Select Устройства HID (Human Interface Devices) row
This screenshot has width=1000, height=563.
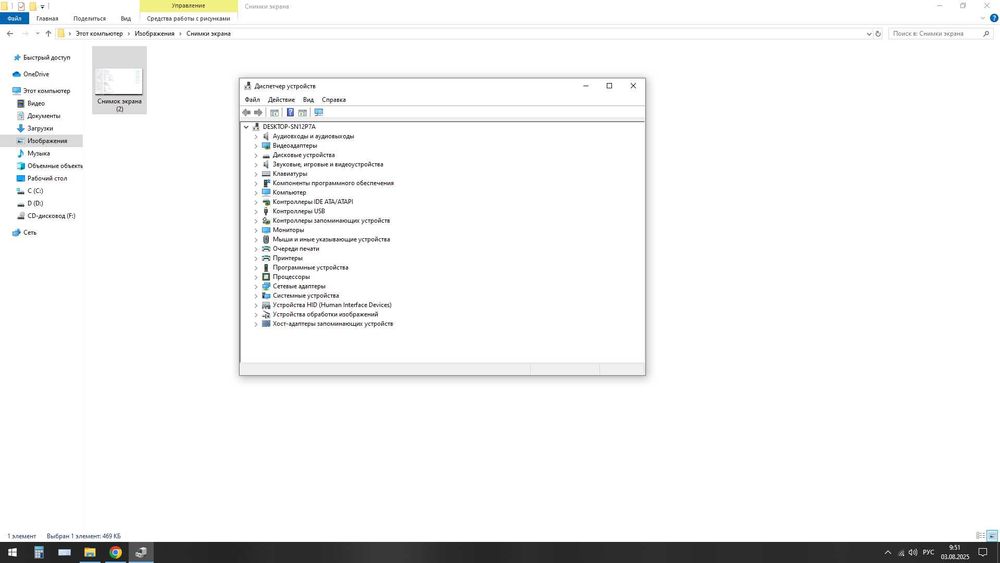point(327,305)
